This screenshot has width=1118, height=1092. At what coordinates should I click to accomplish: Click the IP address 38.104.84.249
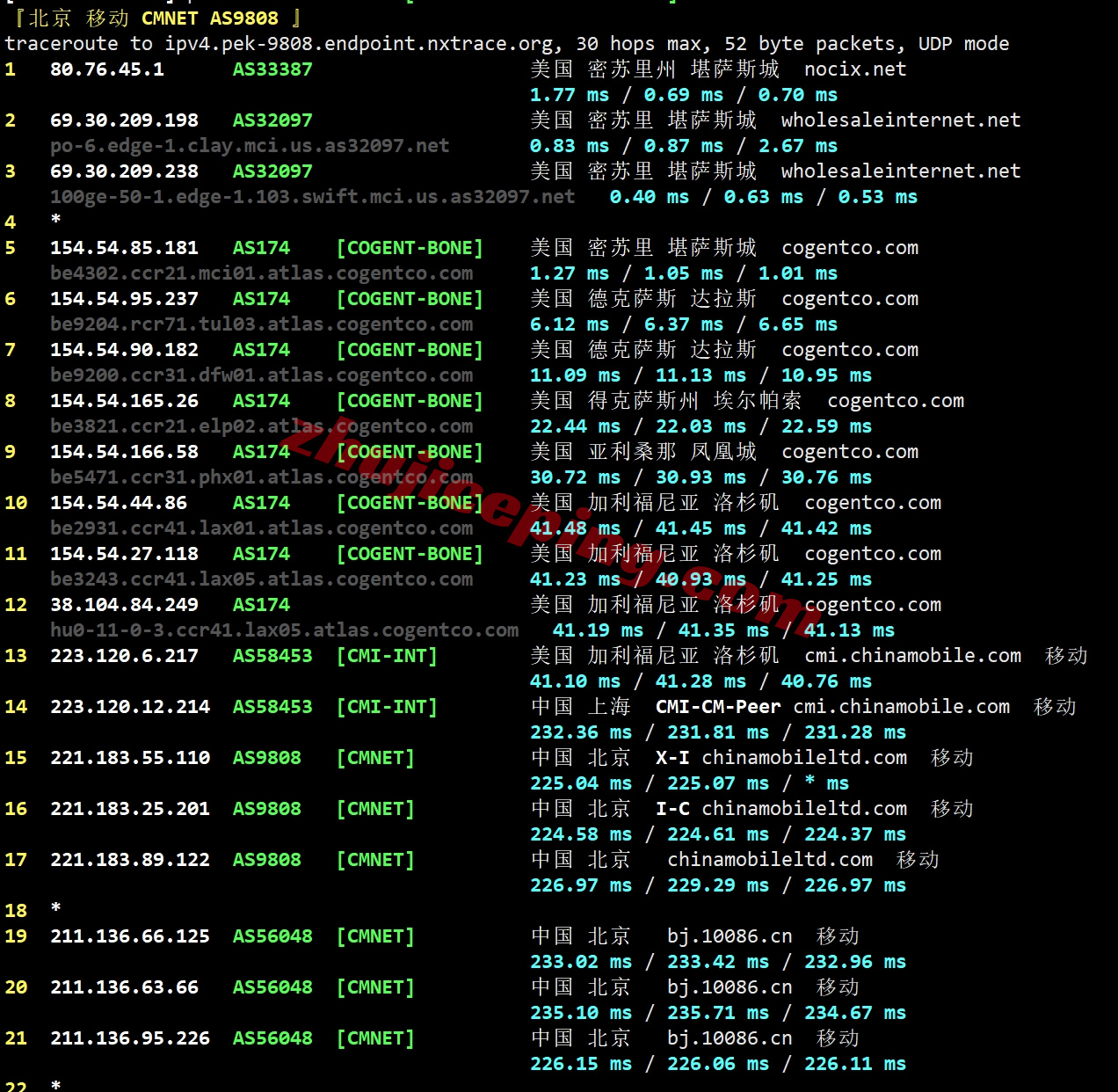pos(124,605)
